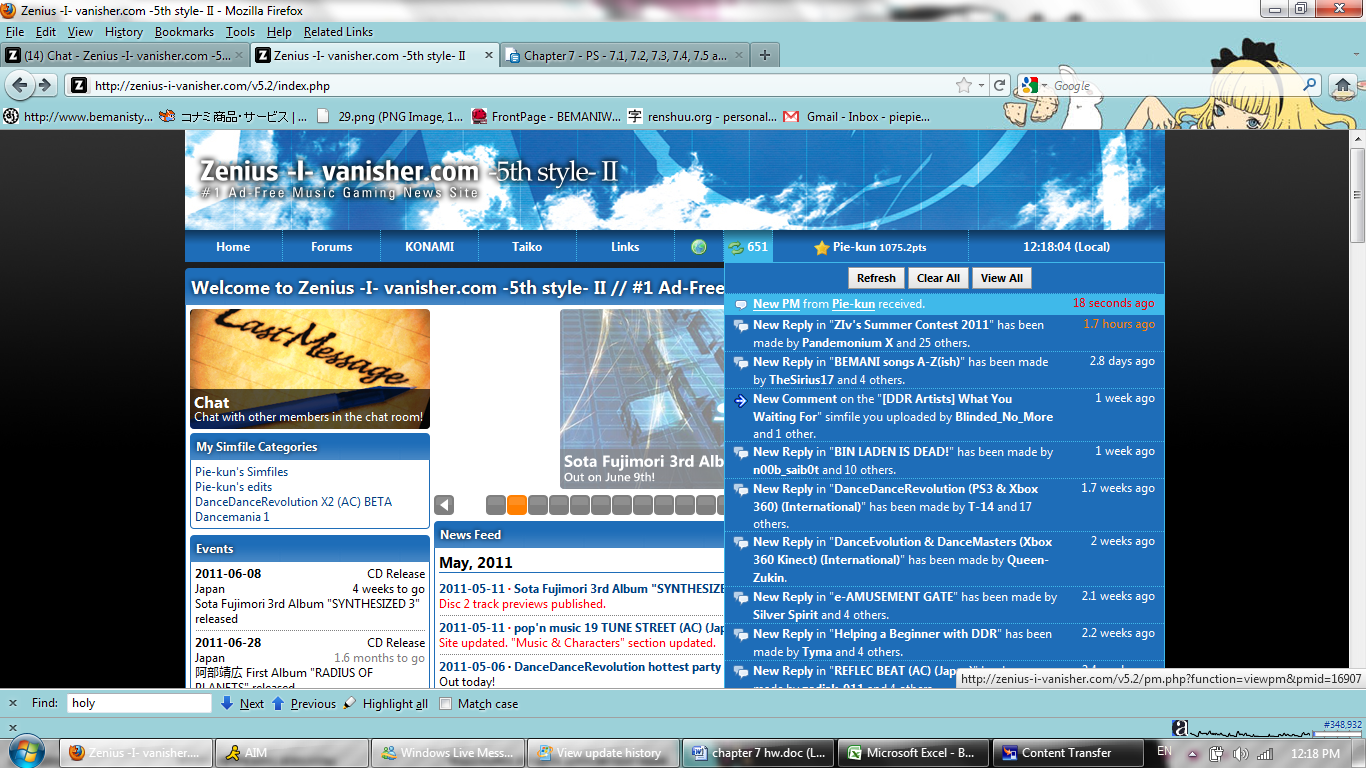Click the volume speaker tray icon
The height and width of the screenshot is (768, 1366).
point(1241,753)
